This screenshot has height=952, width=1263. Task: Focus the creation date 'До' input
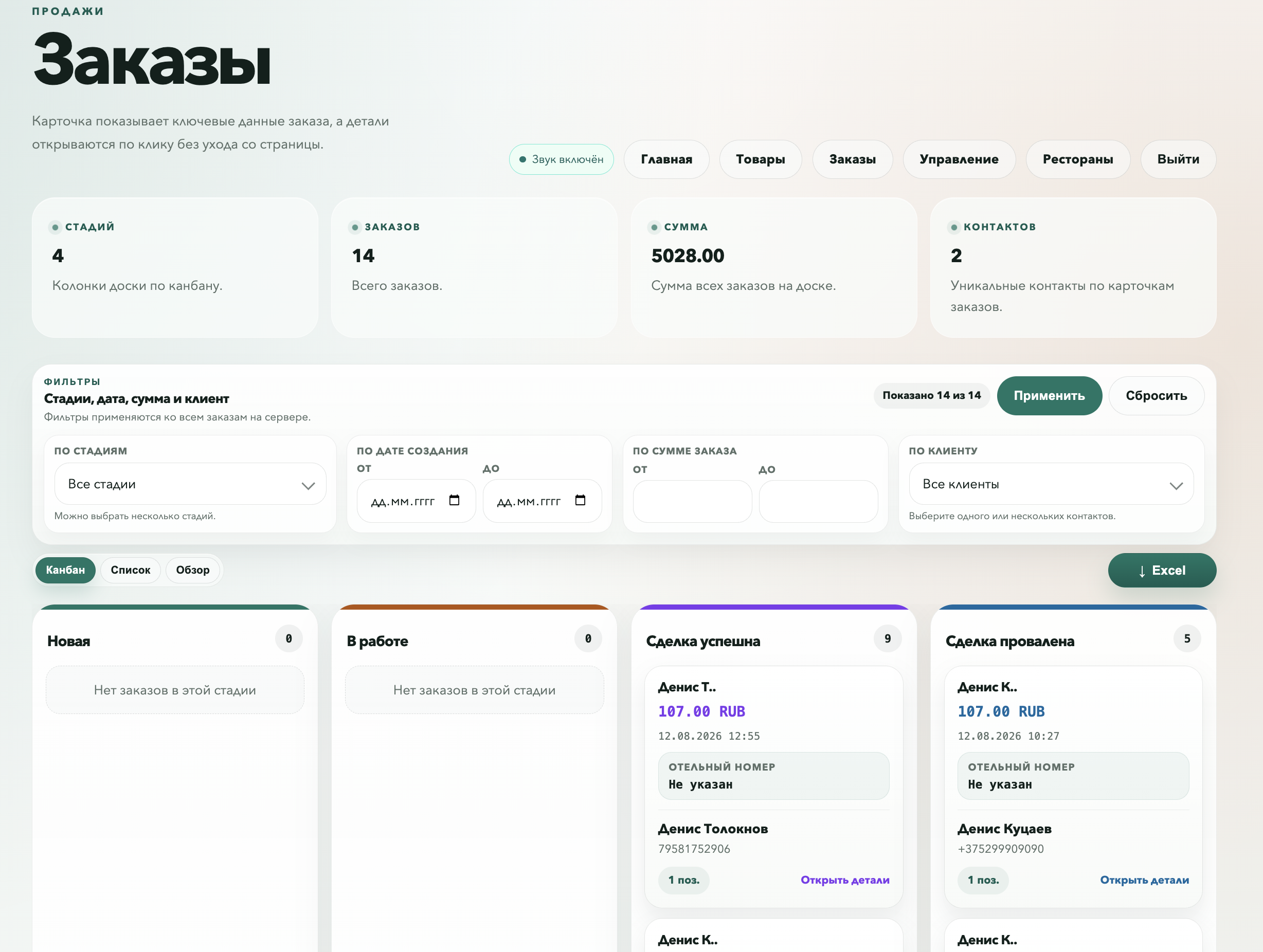point(543,501)
